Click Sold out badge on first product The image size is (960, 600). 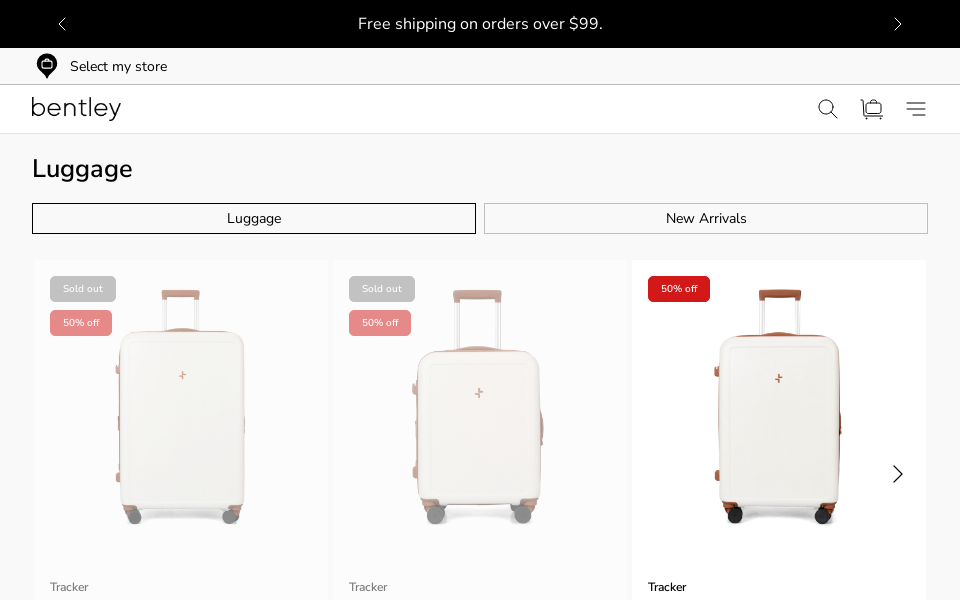click(83, 289)
